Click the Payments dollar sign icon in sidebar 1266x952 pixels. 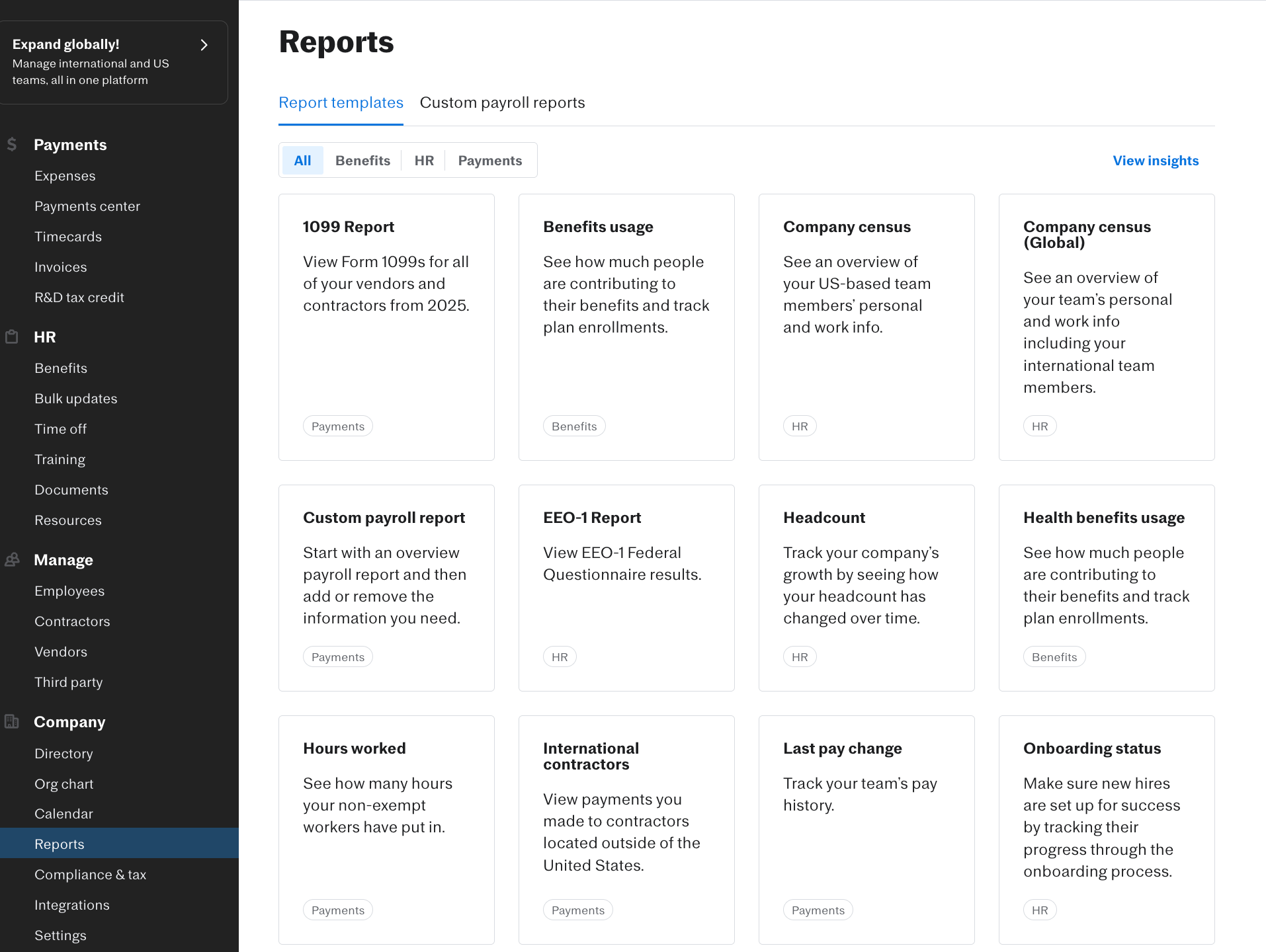(x=12, y=144)
